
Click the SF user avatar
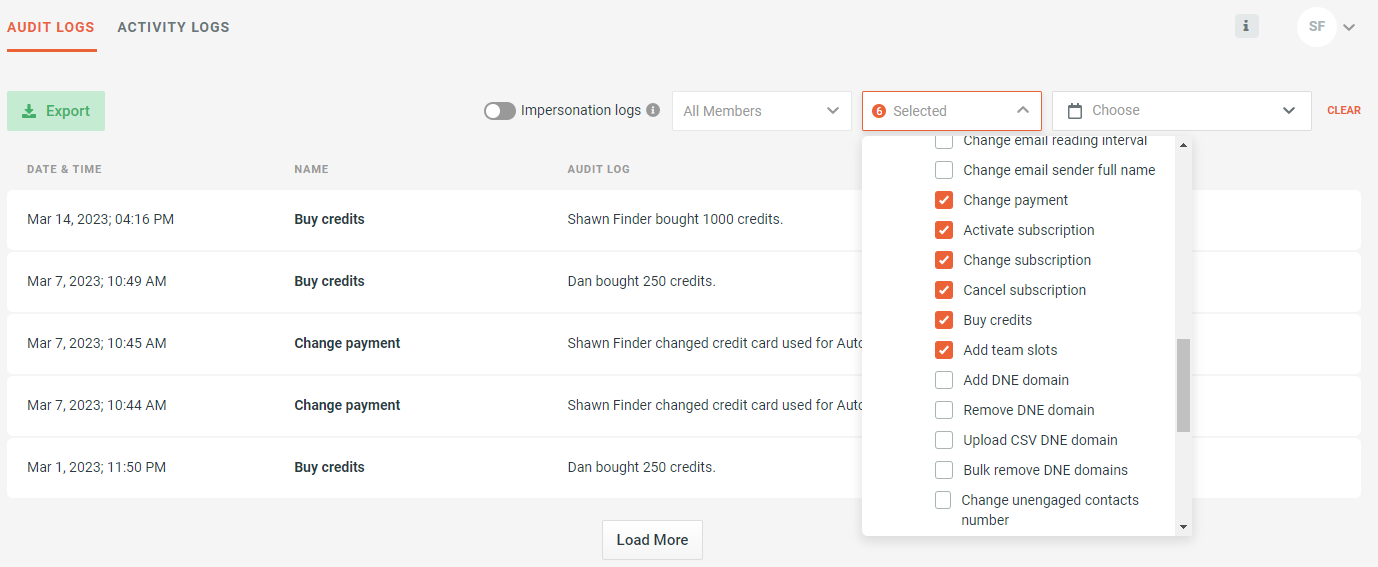coord(1317,27)
